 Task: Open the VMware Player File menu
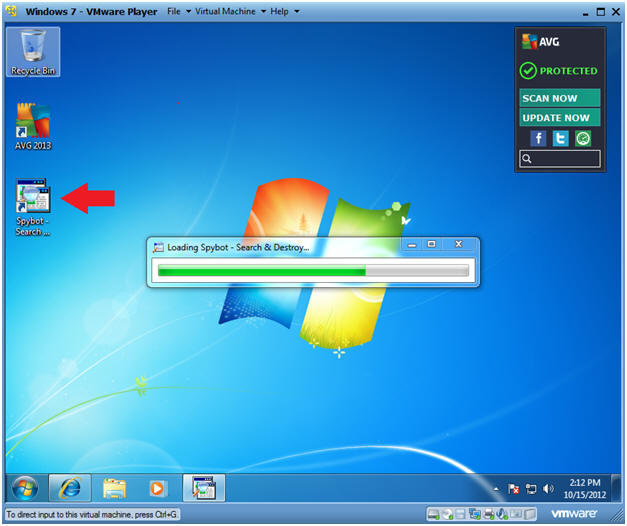click(x=178, y=12)
